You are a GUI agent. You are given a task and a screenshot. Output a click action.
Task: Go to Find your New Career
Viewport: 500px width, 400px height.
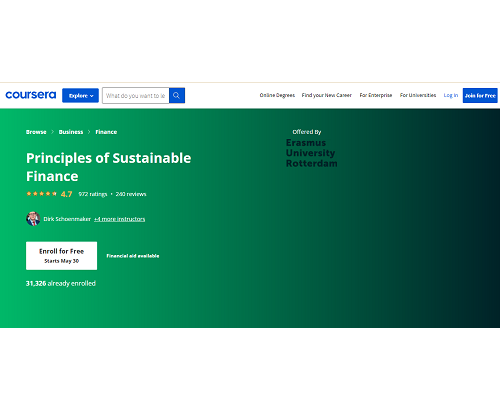pyautogui.click(x=327, y=95)
